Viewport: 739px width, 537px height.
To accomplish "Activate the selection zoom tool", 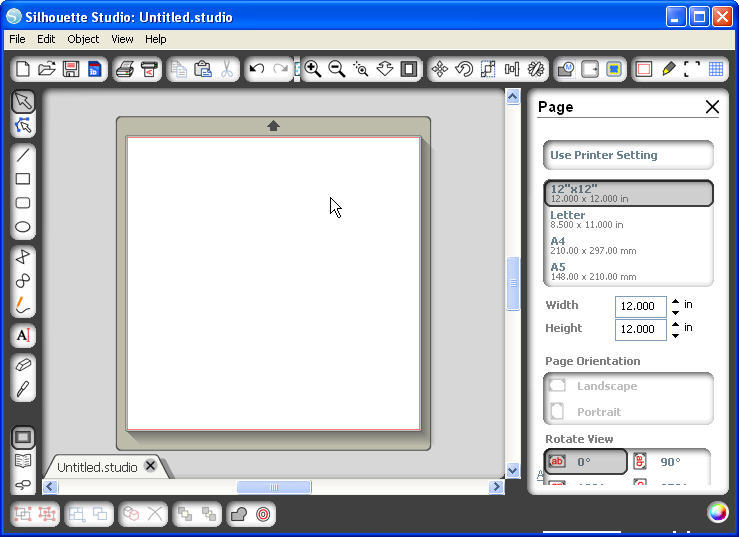I will coord(361,69).
